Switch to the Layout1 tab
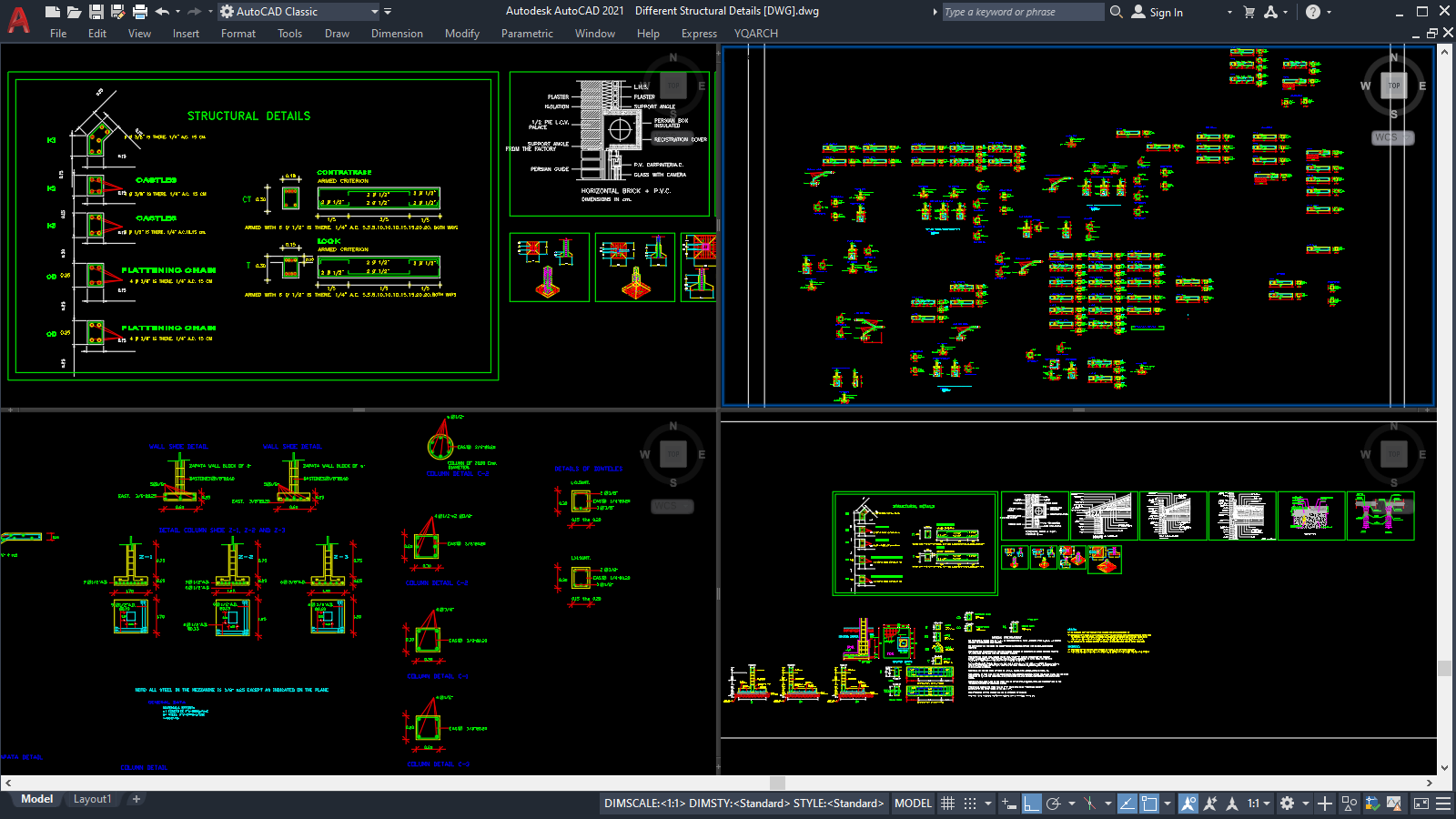Viewport: 1456px width, 819px height. 92,798
